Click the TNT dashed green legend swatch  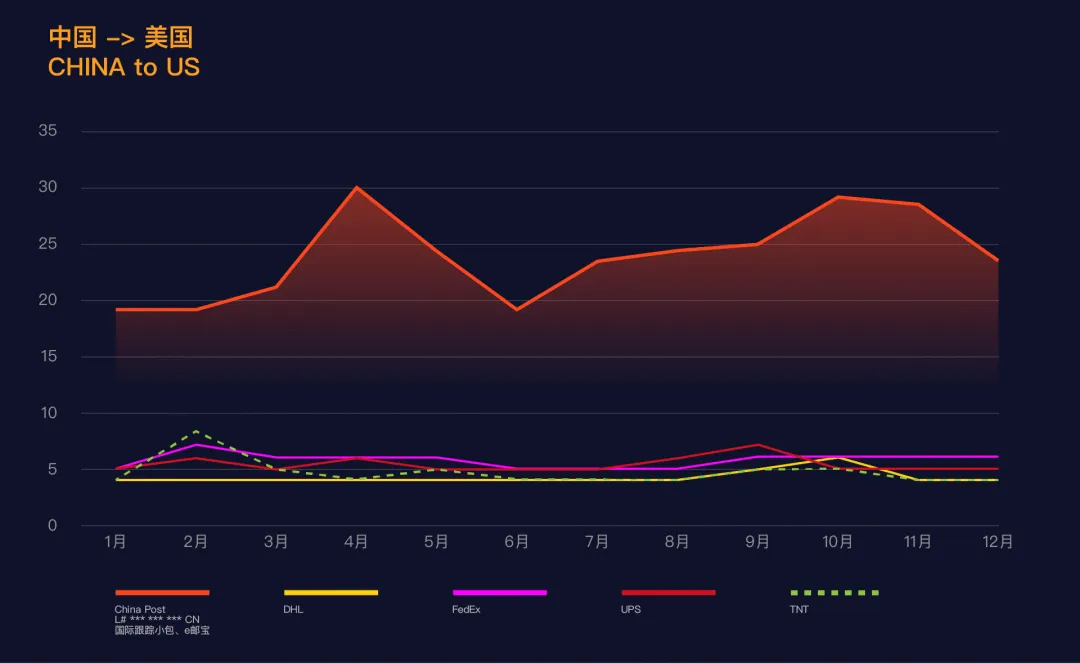tap(835, 592)
